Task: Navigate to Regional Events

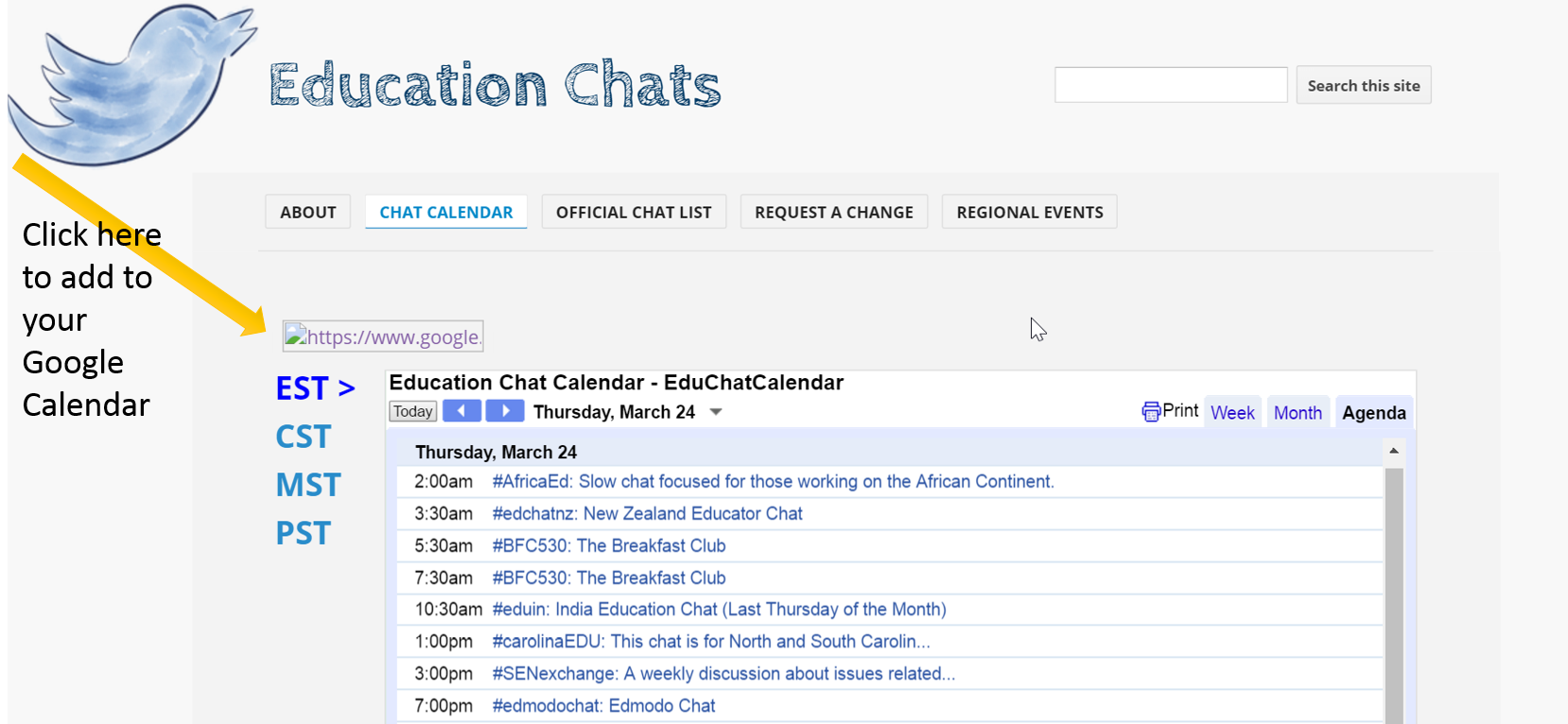Action: [1029, 212]
